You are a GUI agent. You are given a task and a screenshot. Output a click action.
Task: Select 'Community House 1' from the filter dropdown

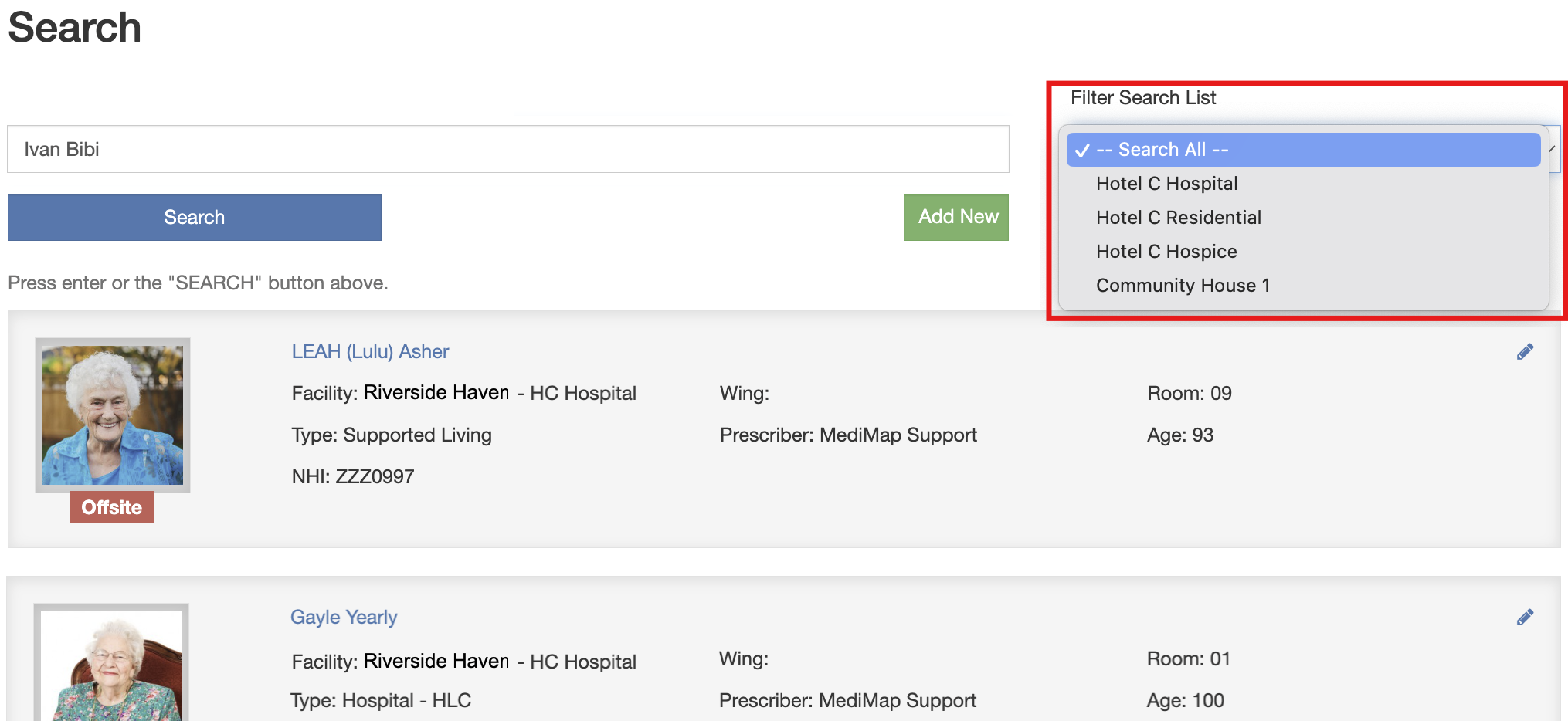coord(1183,285)
